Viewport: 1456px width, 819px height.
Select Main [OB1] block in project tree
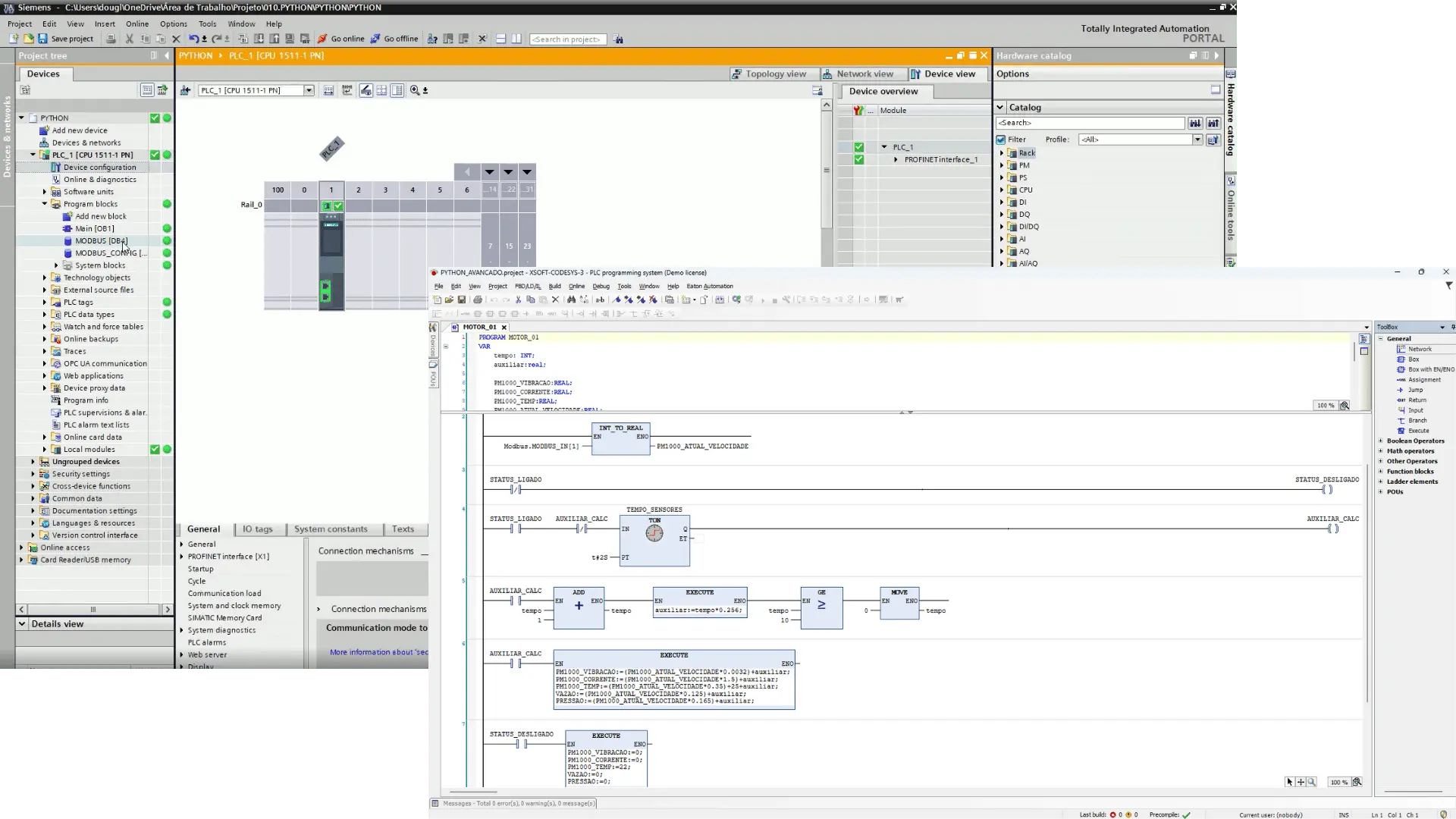tap(94, 228)
